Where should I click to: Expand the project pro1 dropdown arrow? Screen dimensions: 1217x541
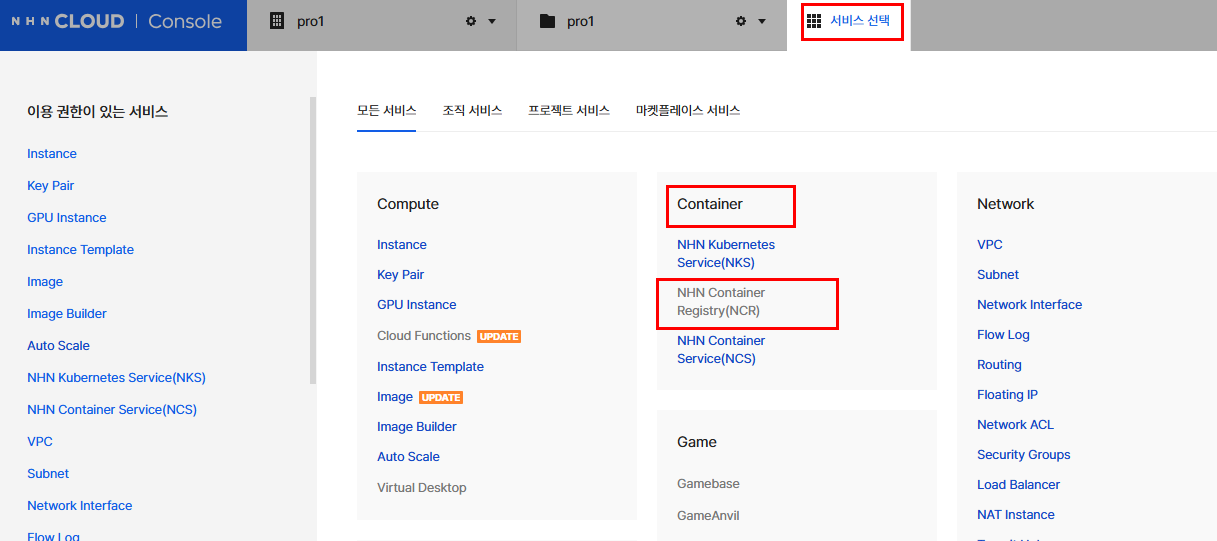point(762,22)
